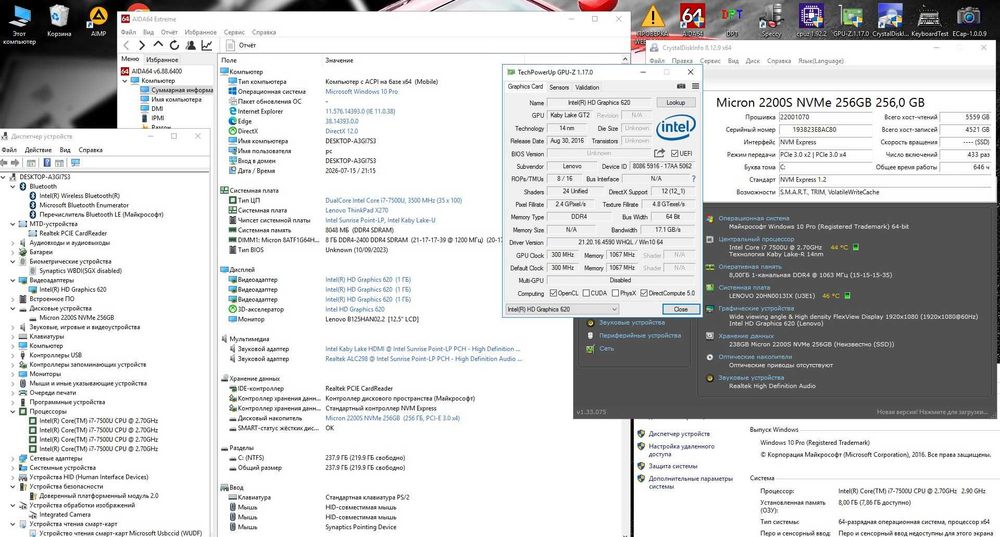1000x537 pixels.
Task: Open the KeyboardTest desktop icon
Action: click(x=929, y=21)
